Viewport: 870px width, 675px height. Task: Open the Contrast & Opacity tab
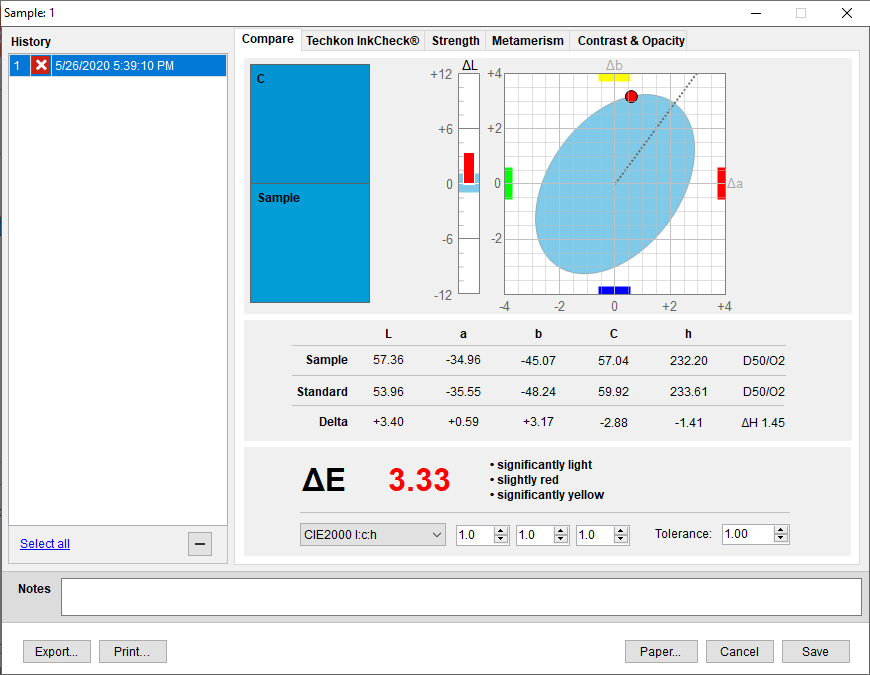[x=631, y=41]
